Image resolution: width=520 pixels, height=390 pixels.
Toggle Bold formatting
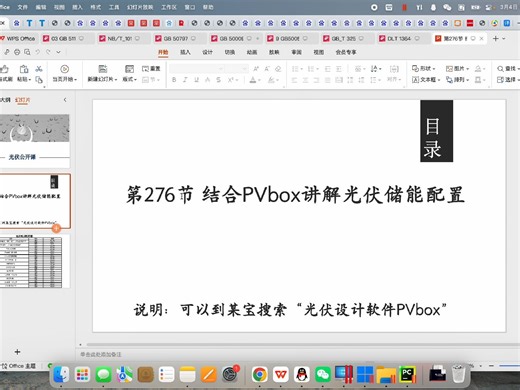coord(174,80)
